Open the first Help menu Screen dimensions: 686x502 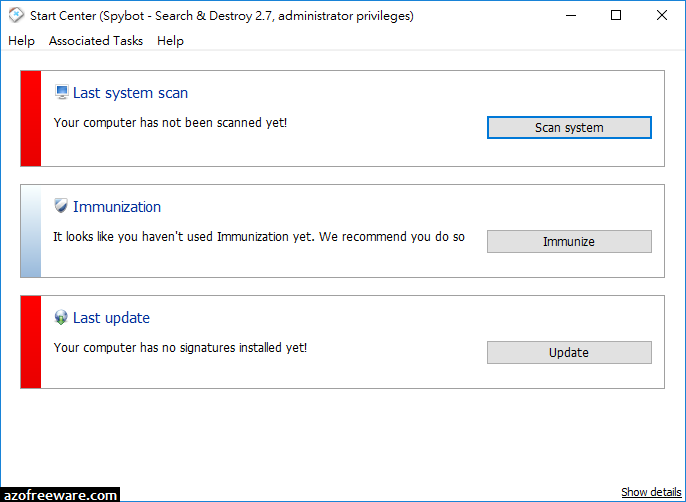(21, 41)
